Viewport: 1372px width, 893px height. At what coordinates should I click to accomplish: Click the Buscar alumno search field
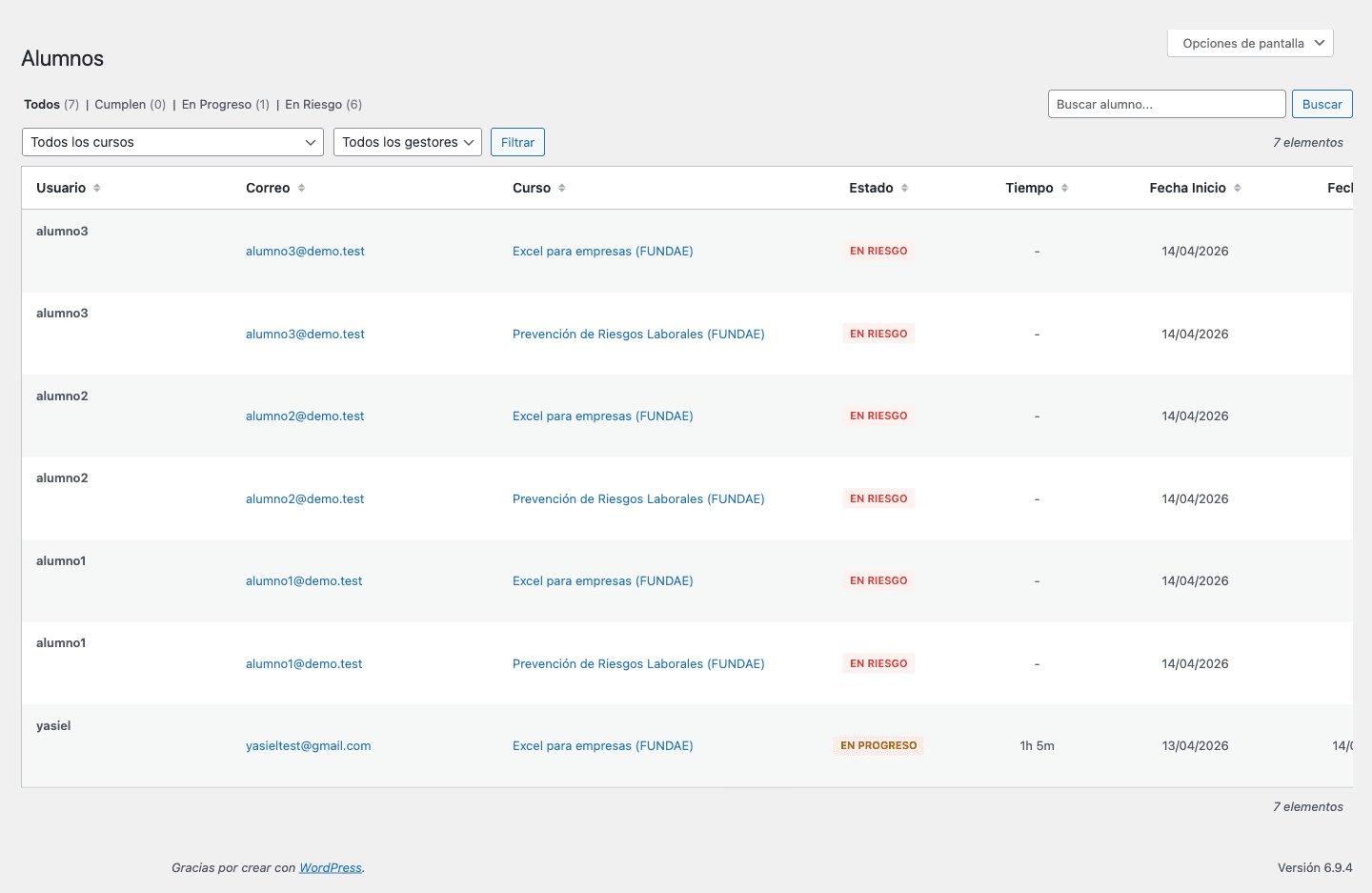point(1166,104)
